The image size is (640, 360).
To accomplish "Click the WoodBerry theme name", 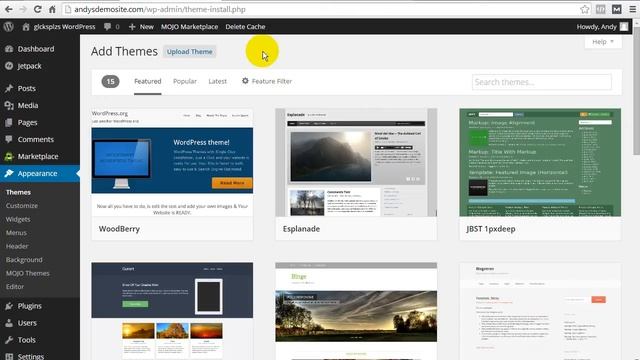I will point(119,229).
